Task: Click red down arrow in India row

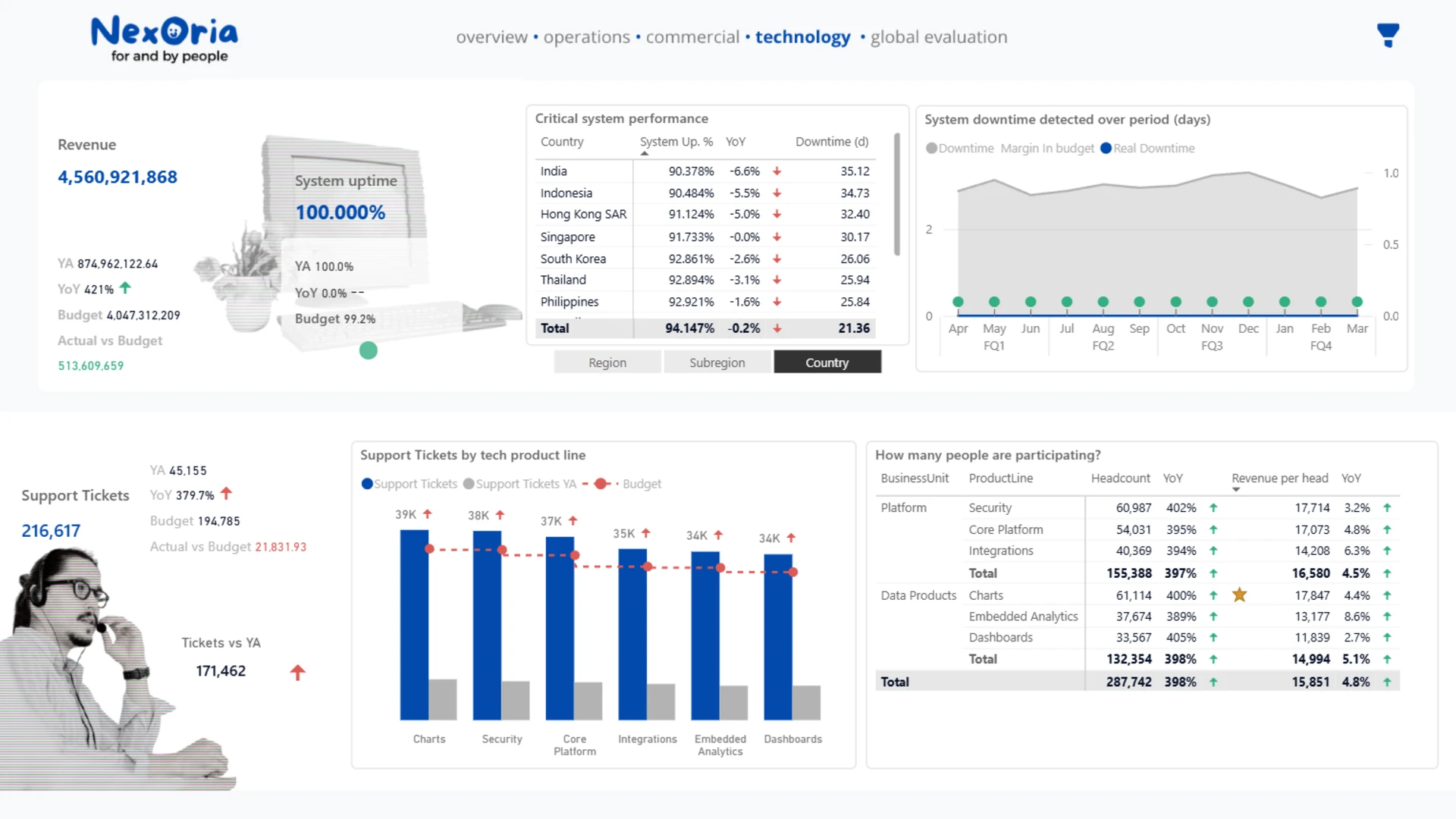Action: [x=777, y=171]
